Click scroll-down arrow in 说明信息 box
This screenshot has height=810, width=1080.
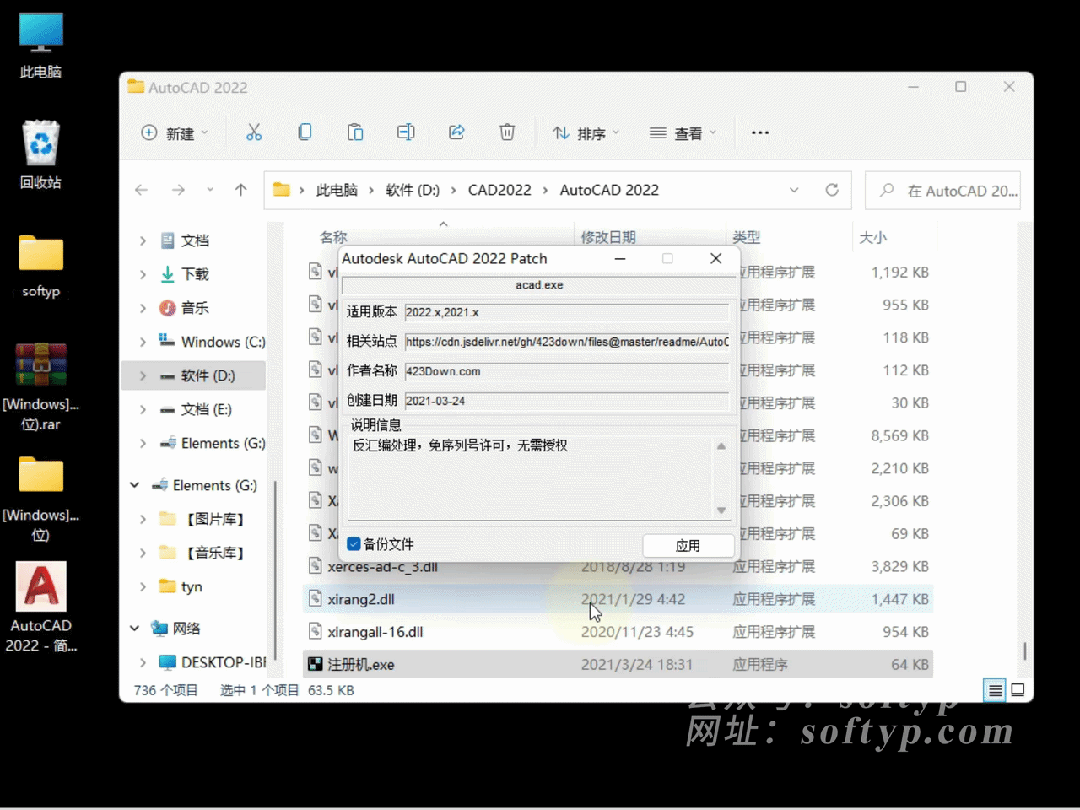tap(721, 510)
